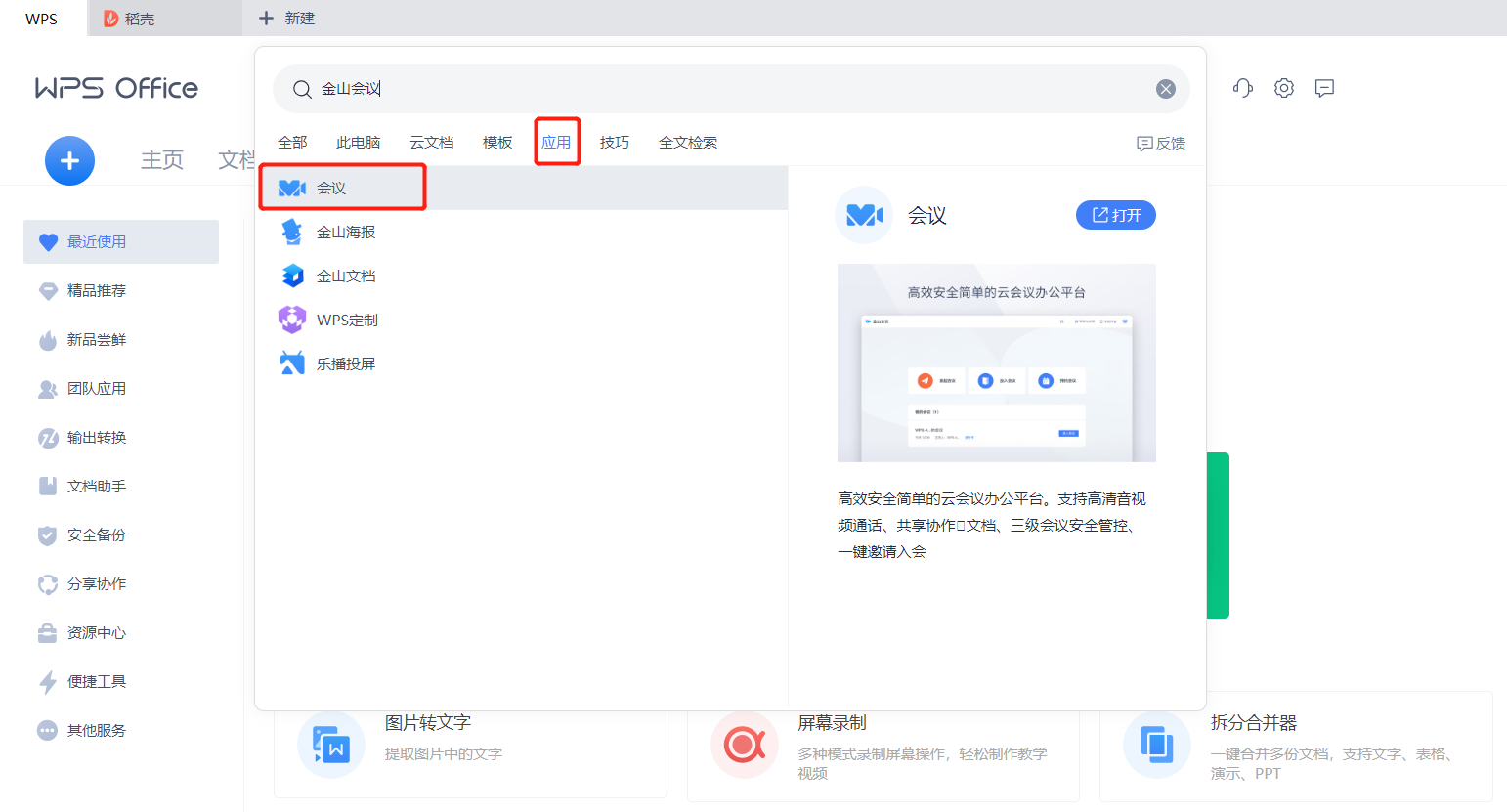This screenshot has height=812, width=1507.
Task: Click the 图片转文字 tool icon
Action: point(331,745)
